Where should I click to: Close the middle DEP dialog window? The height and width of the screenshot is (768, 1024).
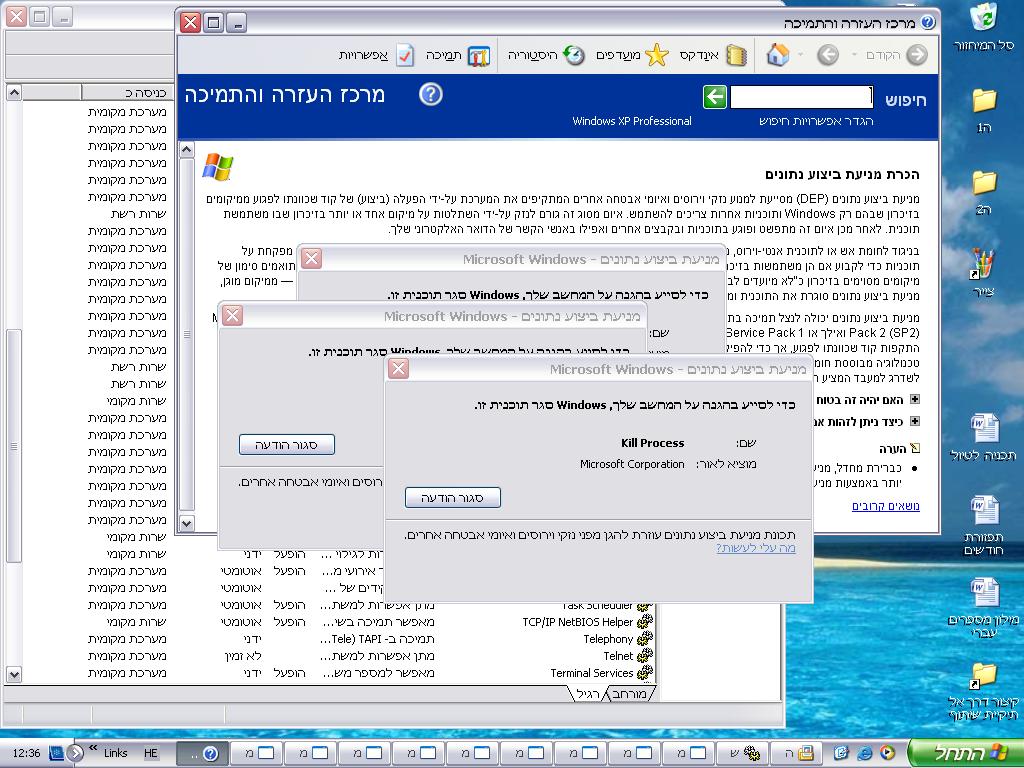[x=232, y=316]
